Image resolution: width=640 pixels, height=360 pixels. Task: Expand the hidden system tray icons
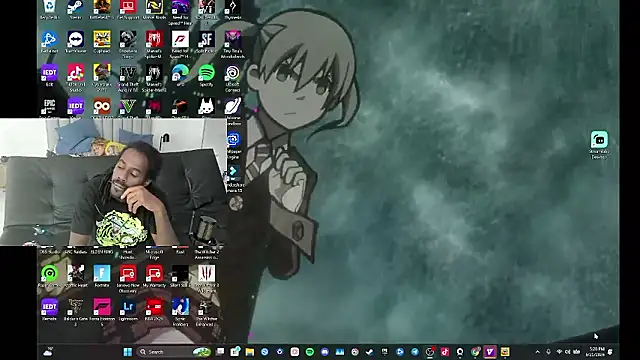pyautogui.click(x=538, y=352)
